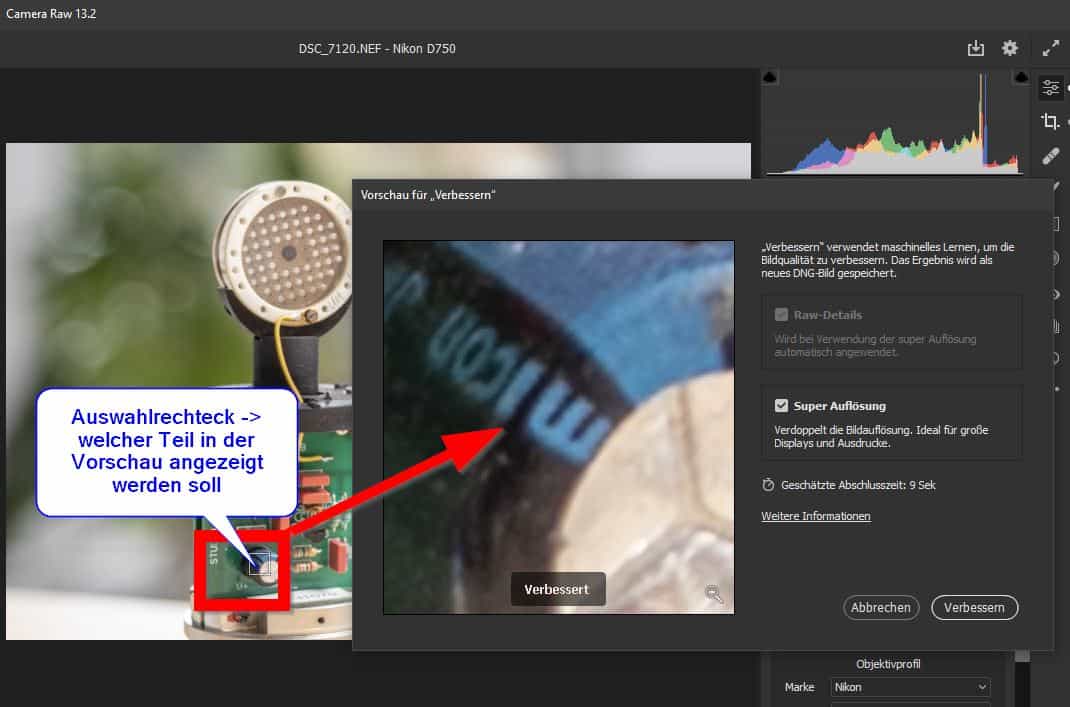
Task: Toggle shadow clipping warning in histogram
Action: pyautogui.click(x=770, y=78)
